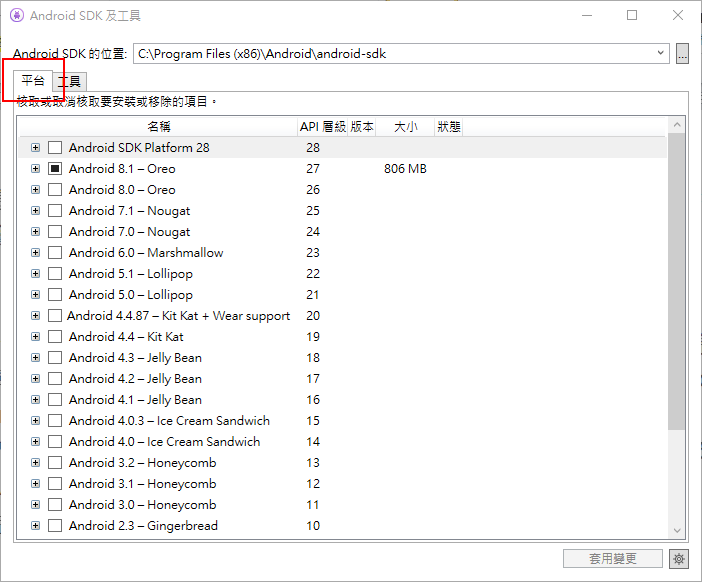Select the Android 4.2 – Jelly Bean row text
The width and height of the screenshot is (702, 582).
tap(135, 379)
